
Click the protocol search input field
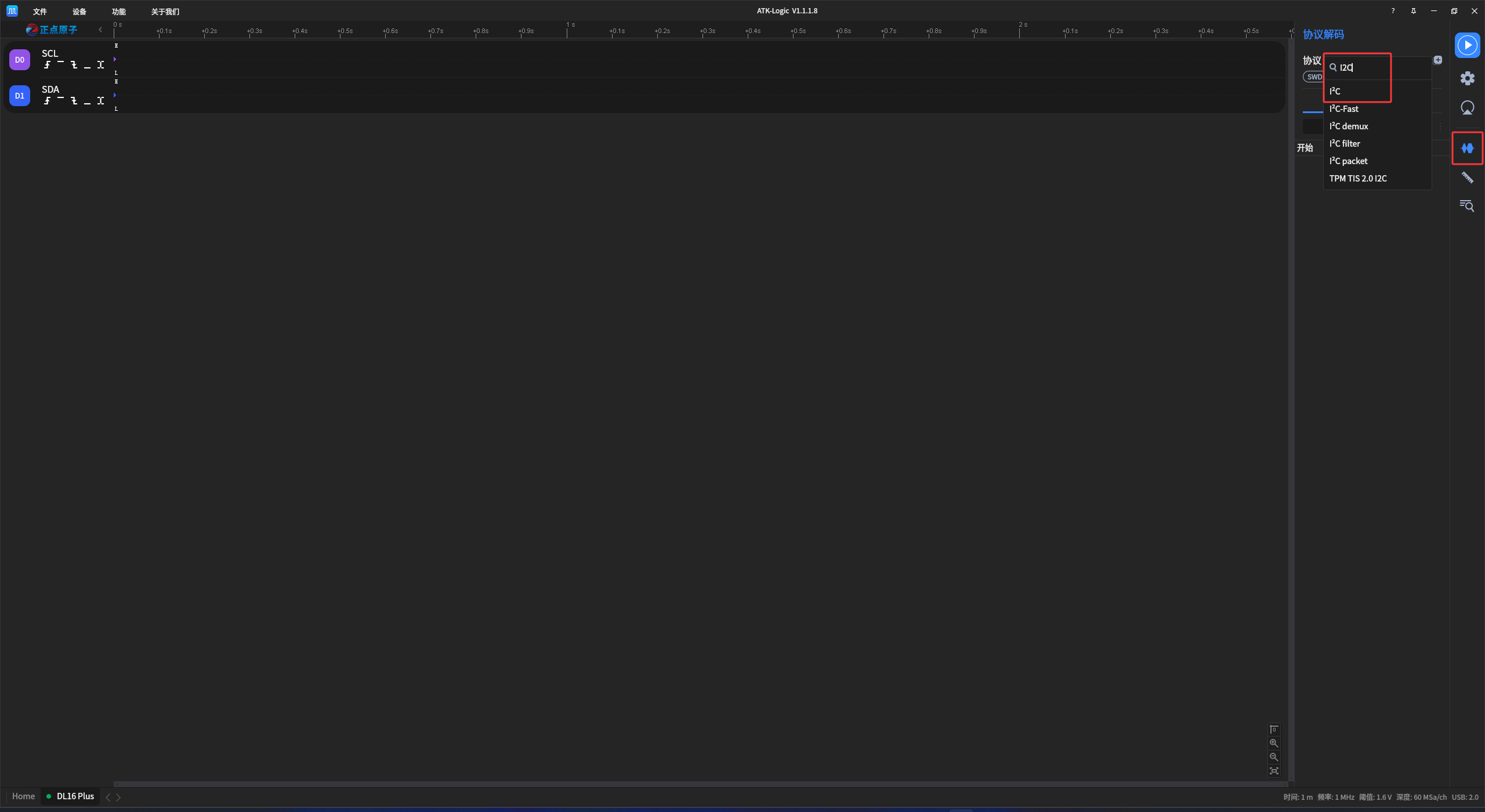(x=1378, y=67)
